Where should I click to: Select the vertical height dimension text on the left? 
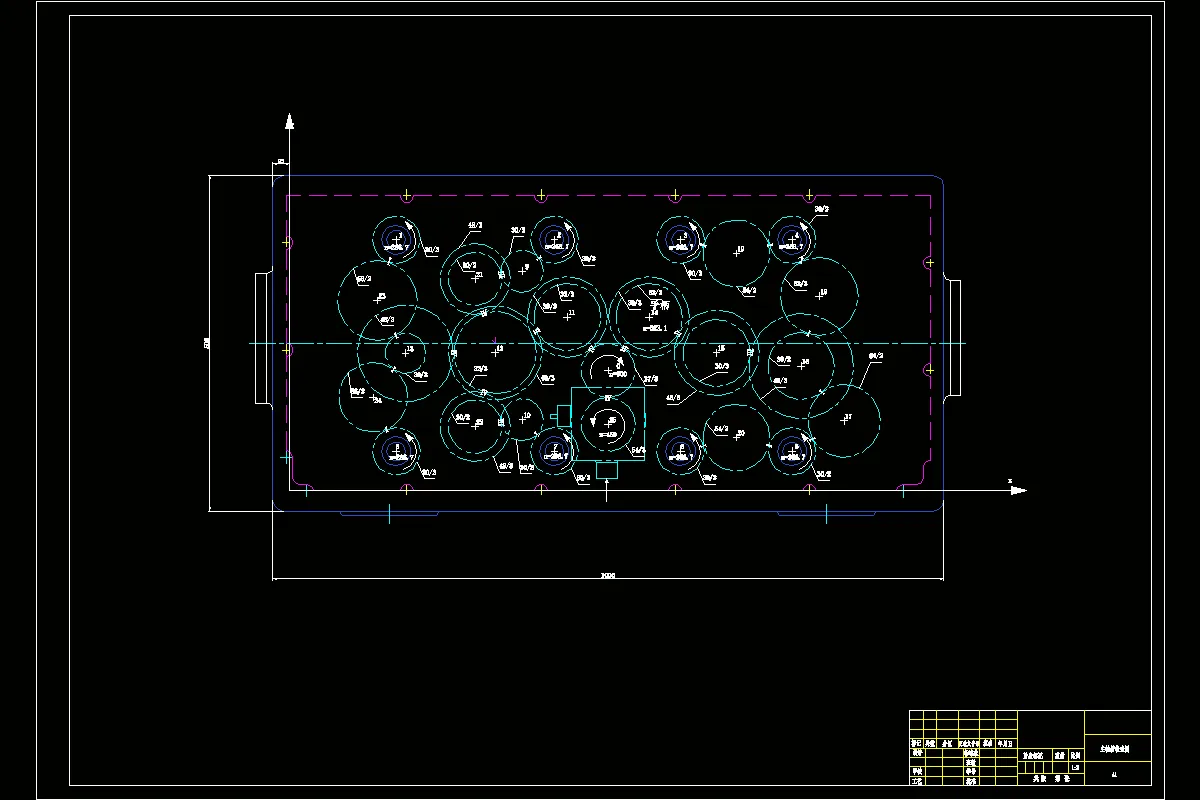pos(208,343)
